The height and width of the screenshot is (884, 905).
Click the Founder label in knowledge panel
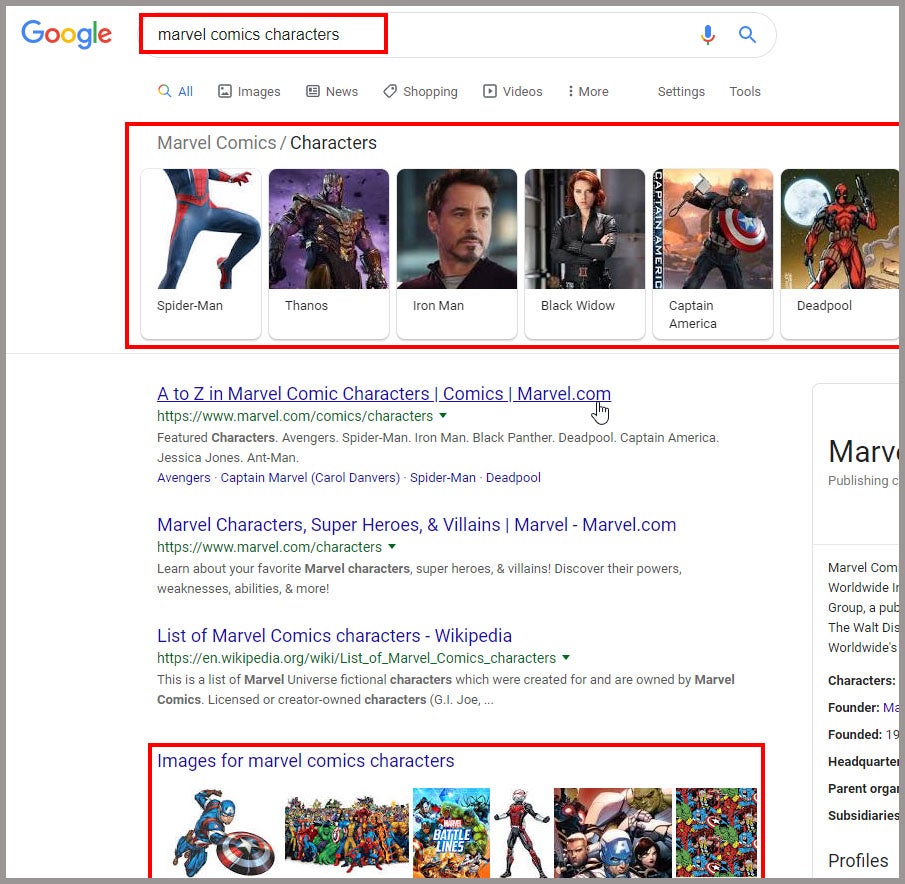853,707
